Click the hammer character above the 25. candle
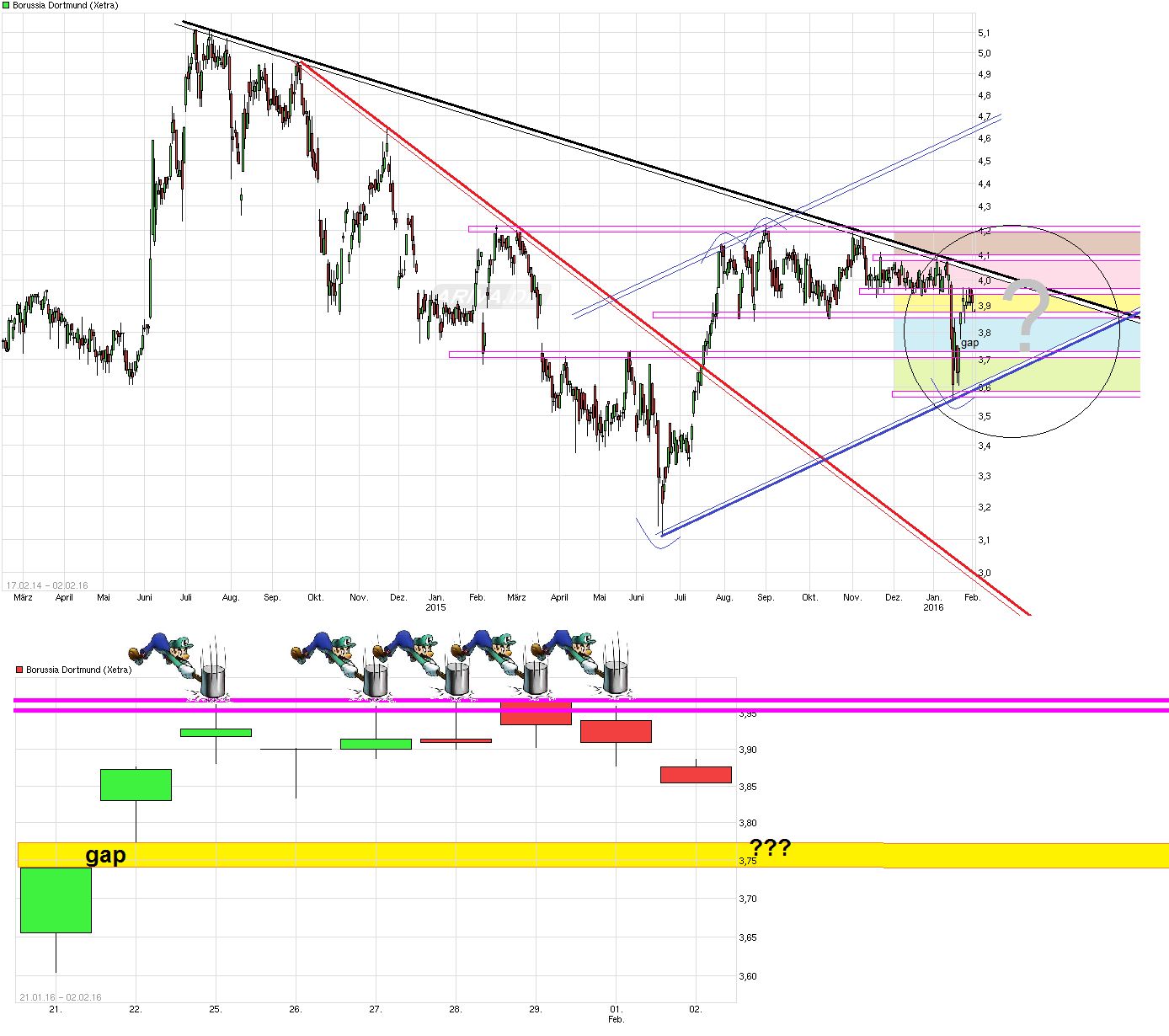 (179, 665)
